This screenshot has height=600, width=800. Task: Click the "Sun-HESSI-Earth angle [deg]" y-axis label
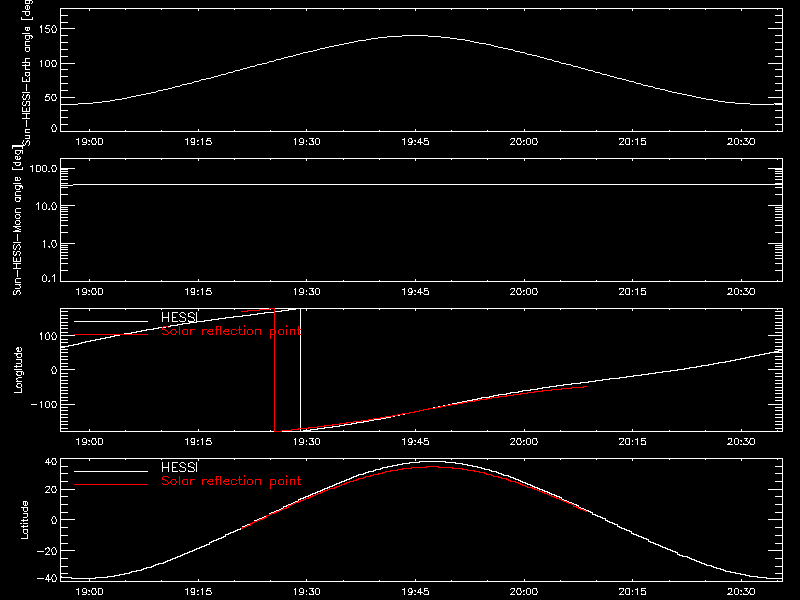[x=27, y=73]
